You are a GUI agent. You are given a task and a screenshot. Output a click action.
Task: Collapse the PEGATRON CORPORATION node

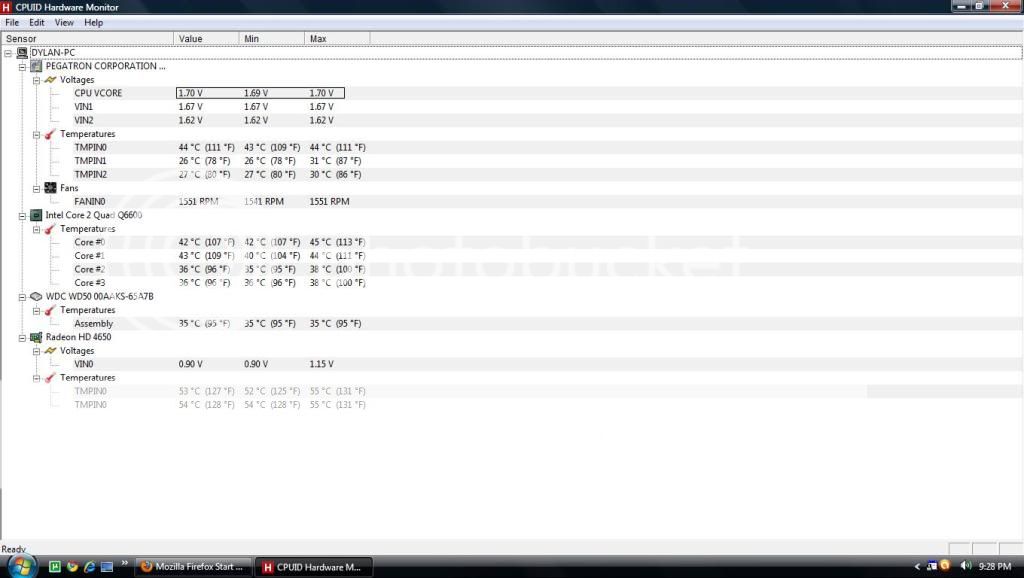tap(22, 67)
